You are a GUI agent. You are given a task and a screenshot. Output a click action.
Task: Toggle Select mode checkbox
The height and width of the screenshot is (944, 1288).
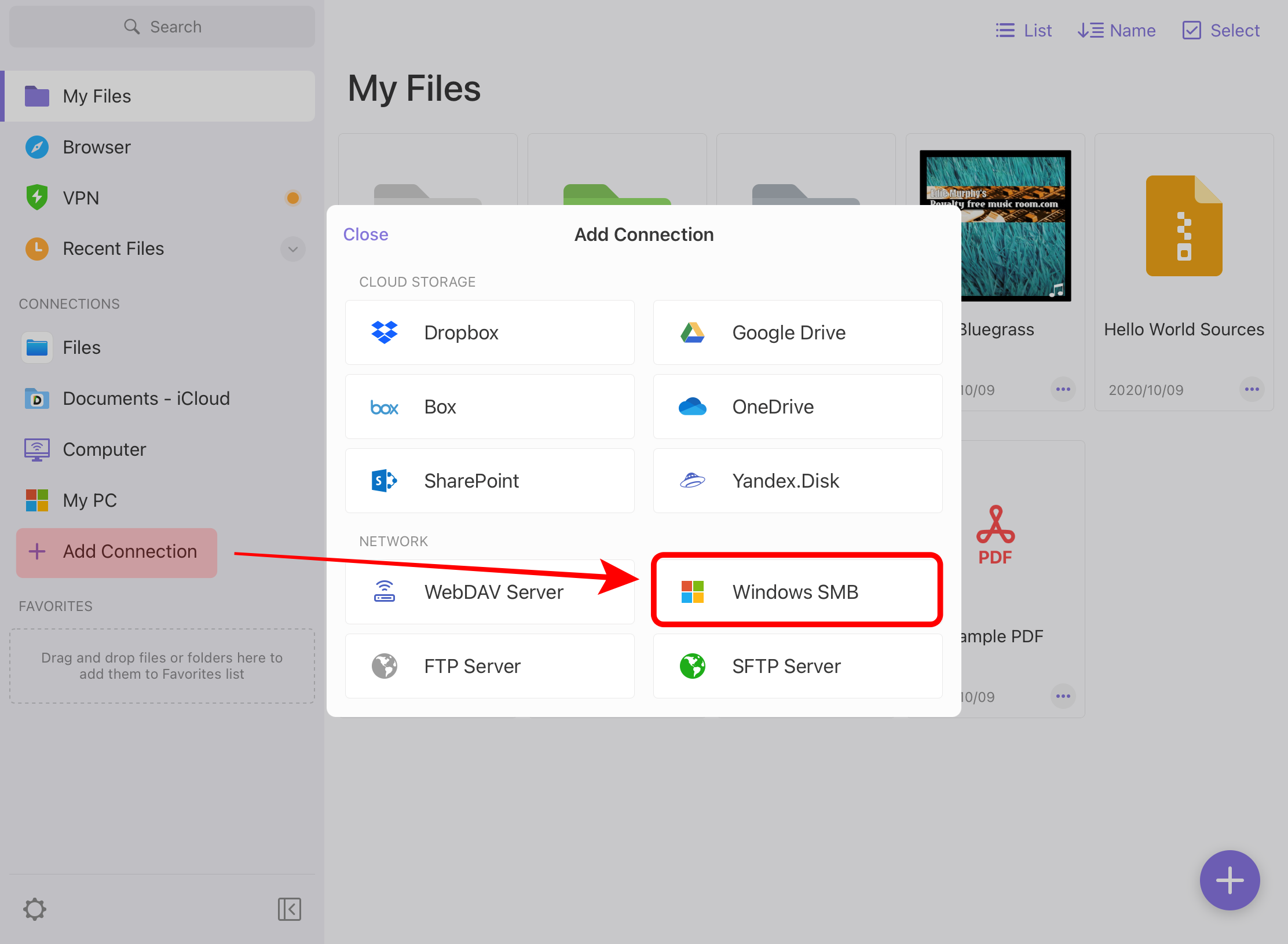click(1221, 30)
